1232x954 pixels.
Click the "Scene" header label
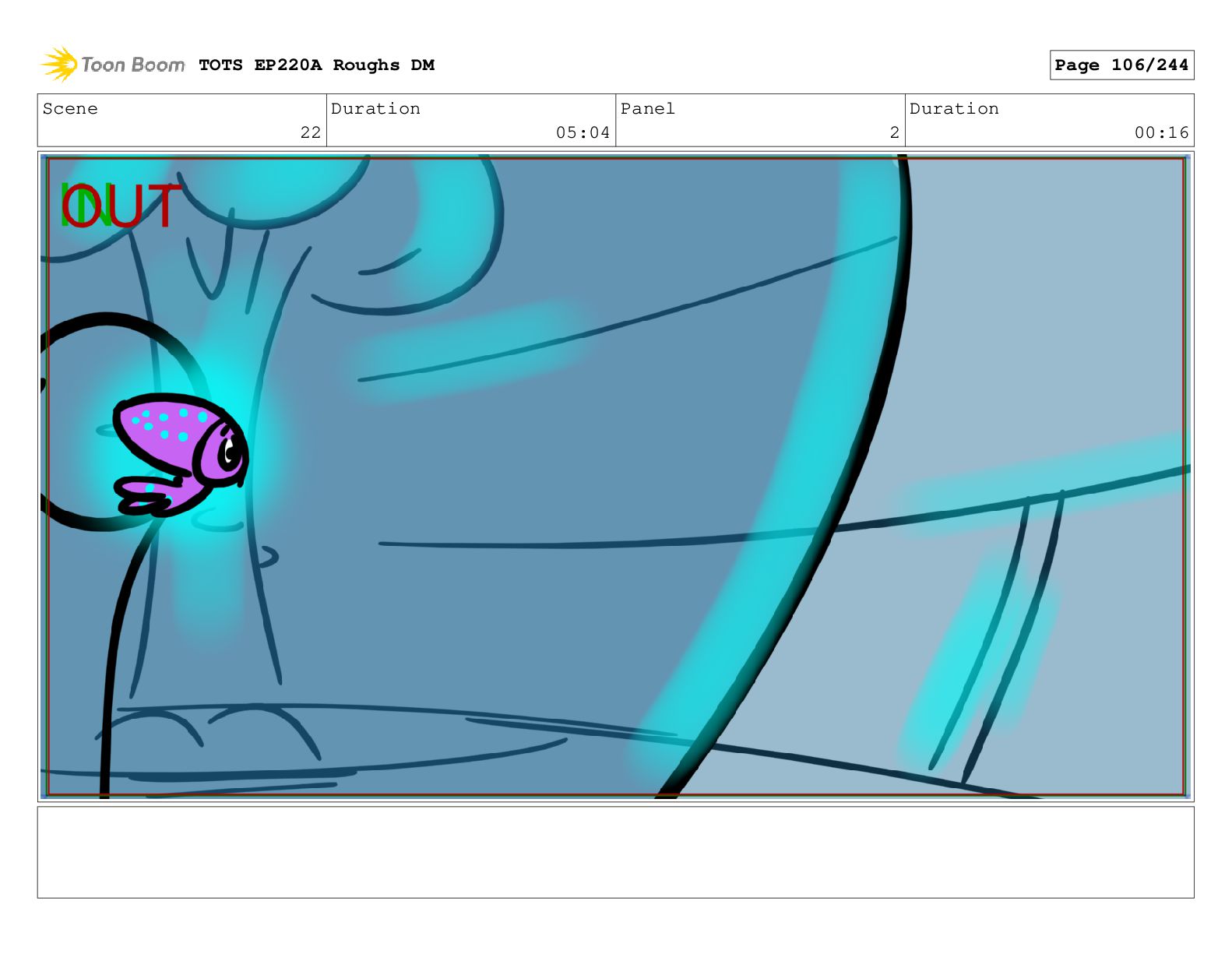(x=70, y=109)
